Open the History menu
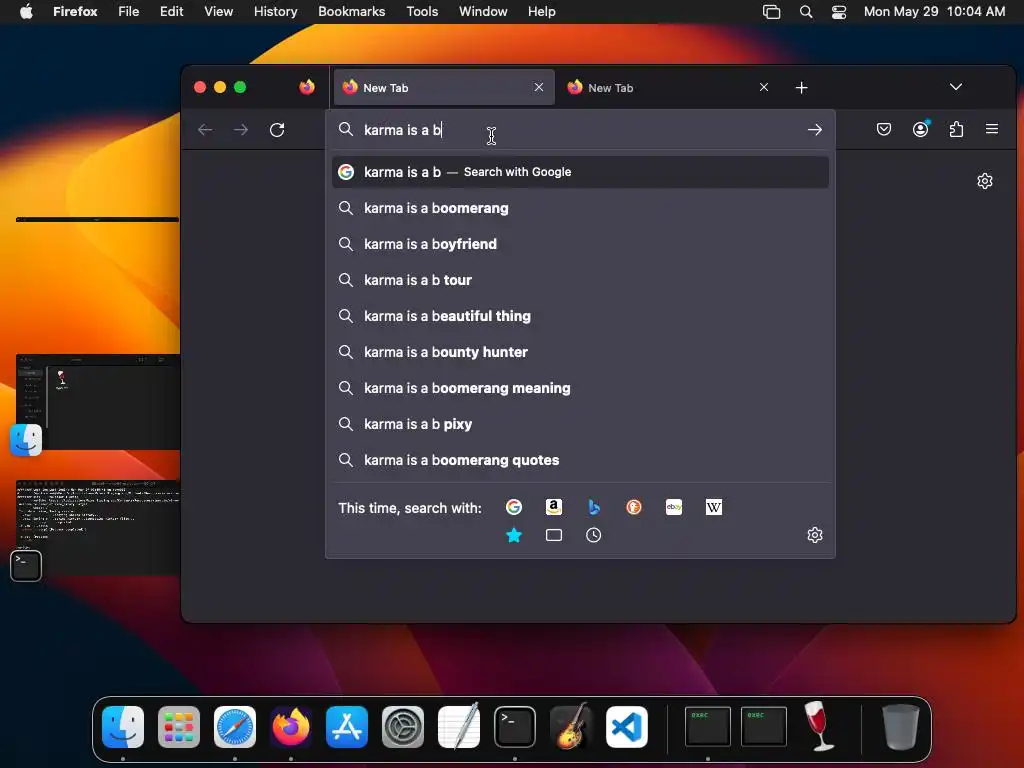Image resolution: width=1024 pixels, height=768 pixels. 276,12
